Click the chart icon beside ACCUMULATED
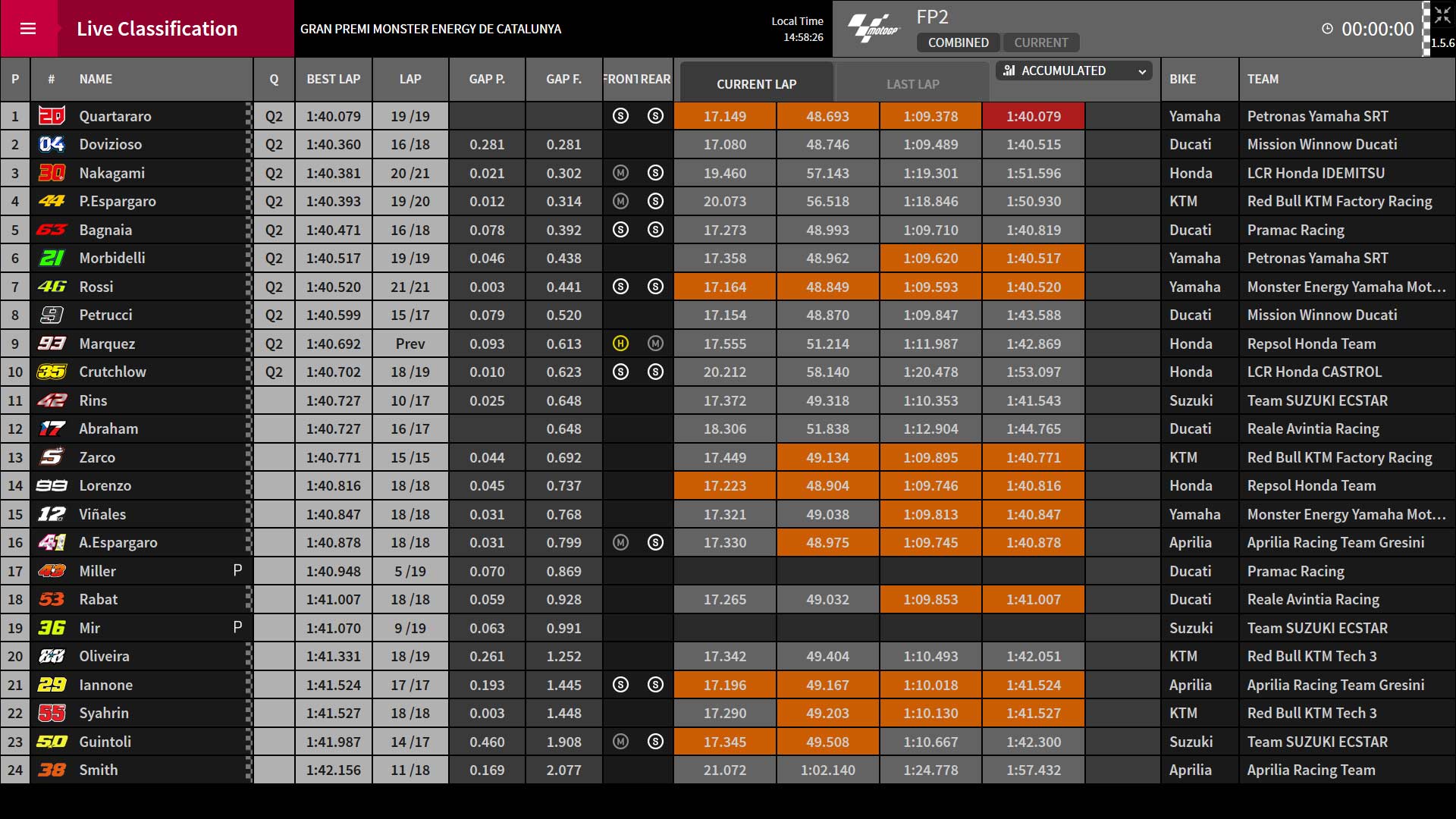 1009,71
